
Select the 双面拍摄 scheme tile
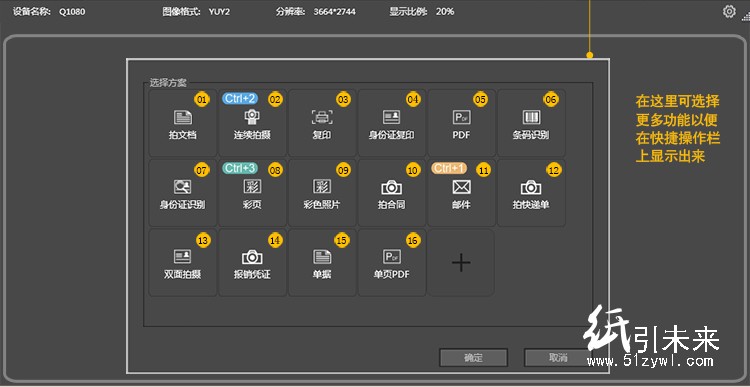click(183, 263)
